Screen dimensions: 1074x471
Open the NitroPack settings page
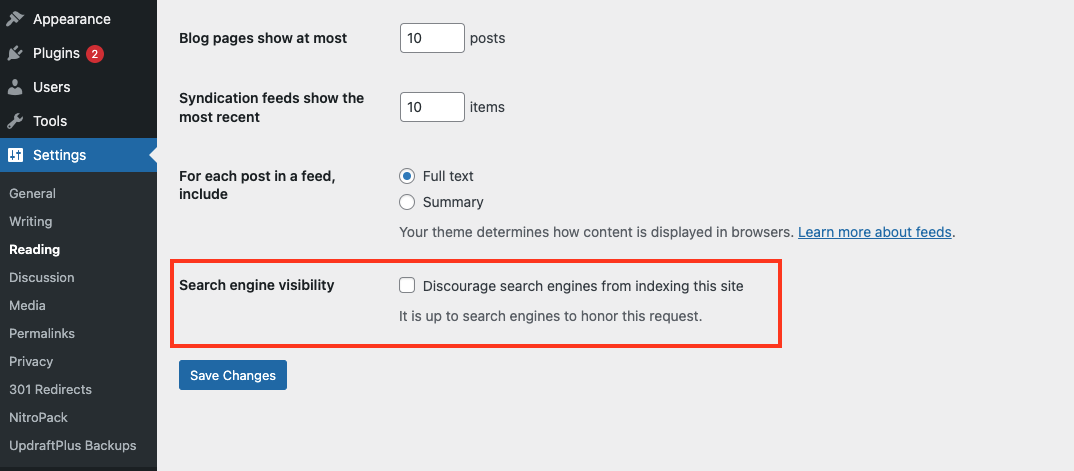click(38, 418)
